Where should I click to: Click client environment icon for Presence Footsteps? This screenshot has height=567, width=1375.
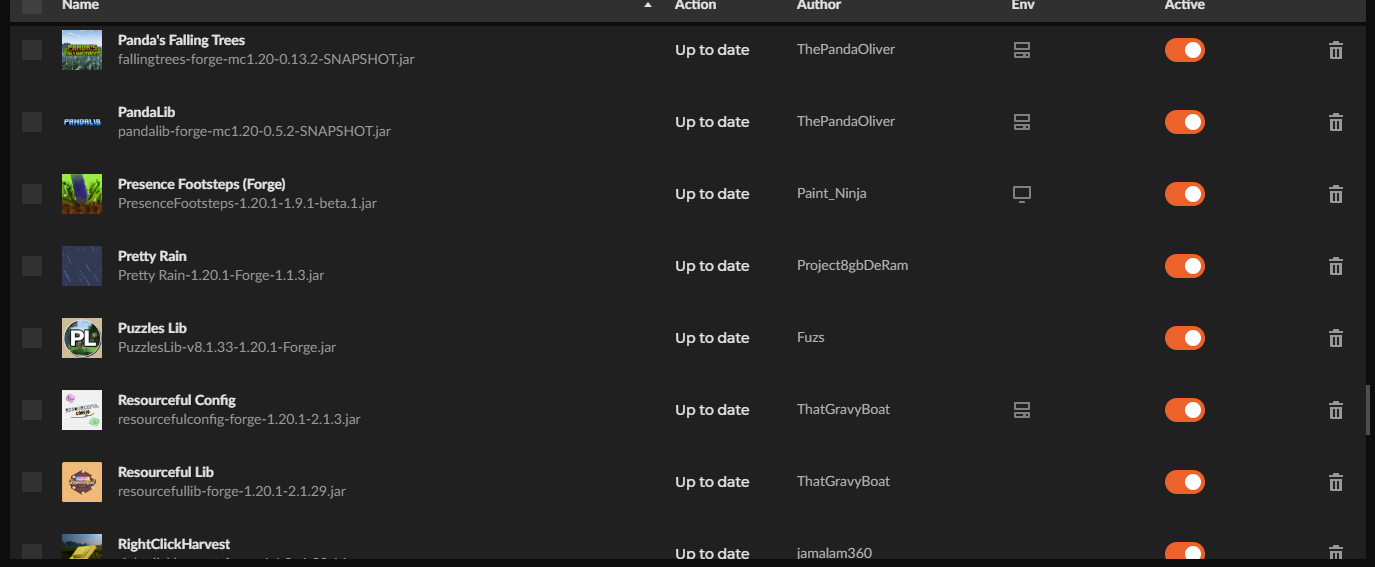pos(1021,194)
